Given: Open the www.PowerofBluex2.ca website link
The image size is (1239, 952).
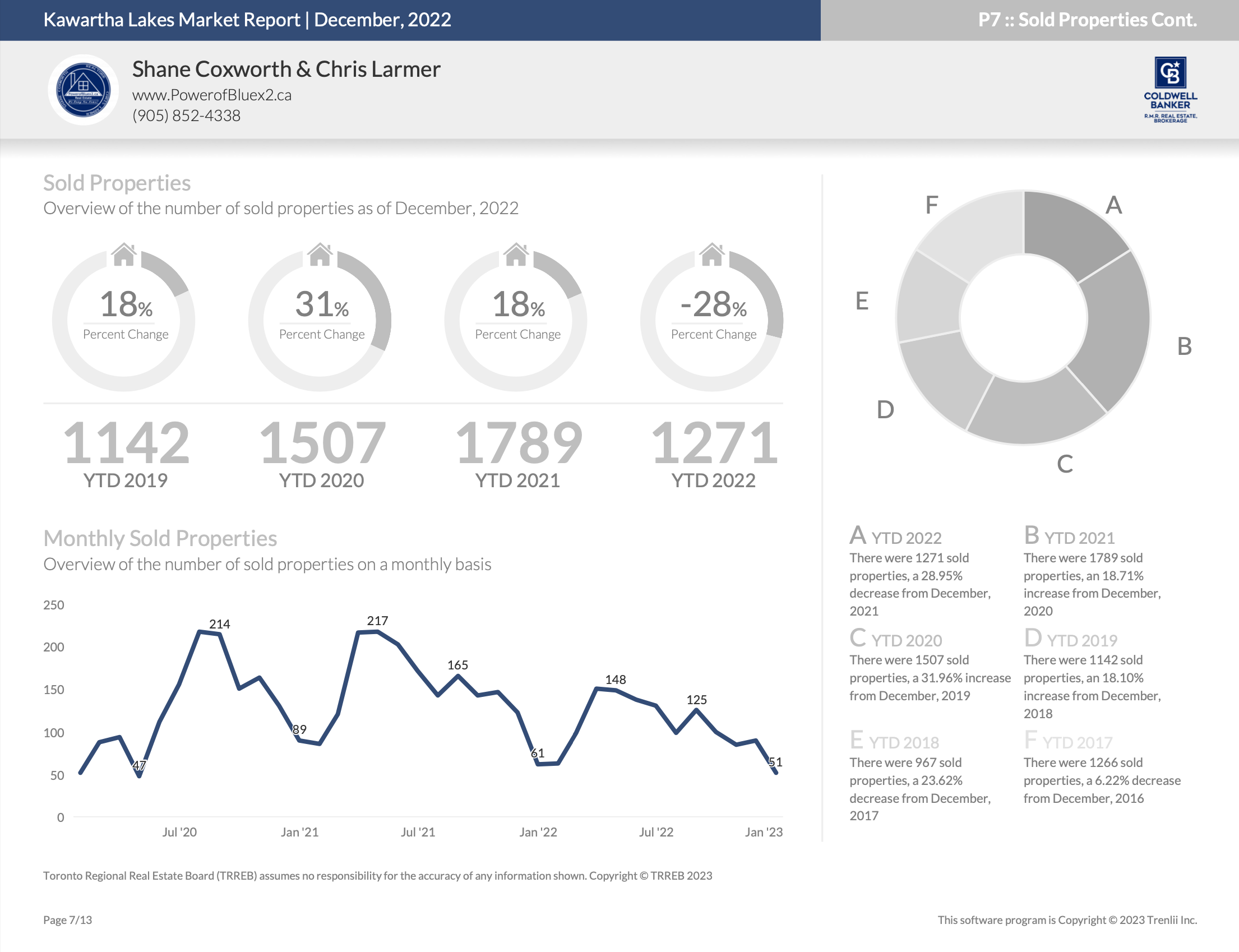Looking at the screenshot, I should tap(212, 95).
